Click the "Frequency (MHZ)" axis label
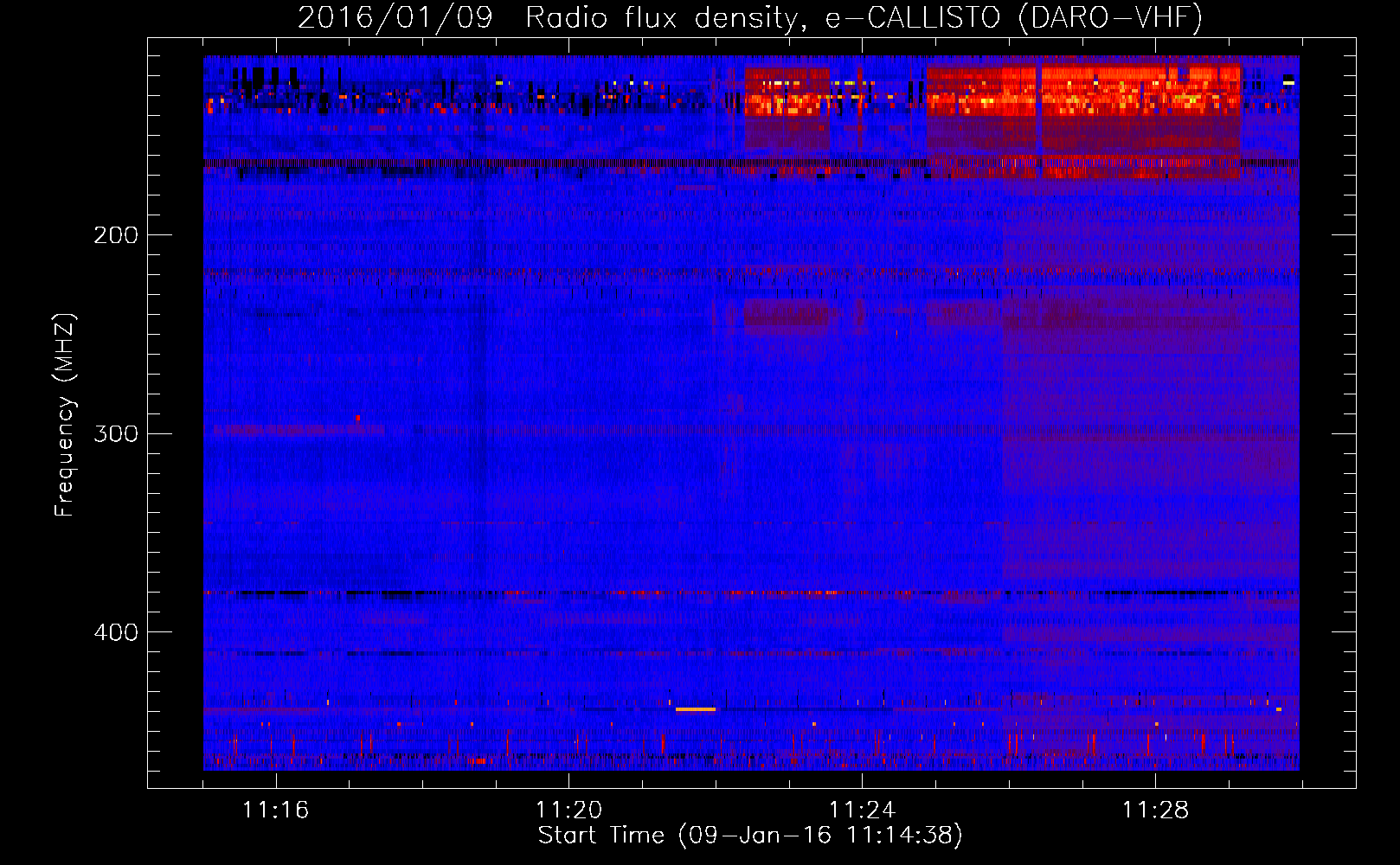This screenshot has height=865, width=1400. (65, 415)
